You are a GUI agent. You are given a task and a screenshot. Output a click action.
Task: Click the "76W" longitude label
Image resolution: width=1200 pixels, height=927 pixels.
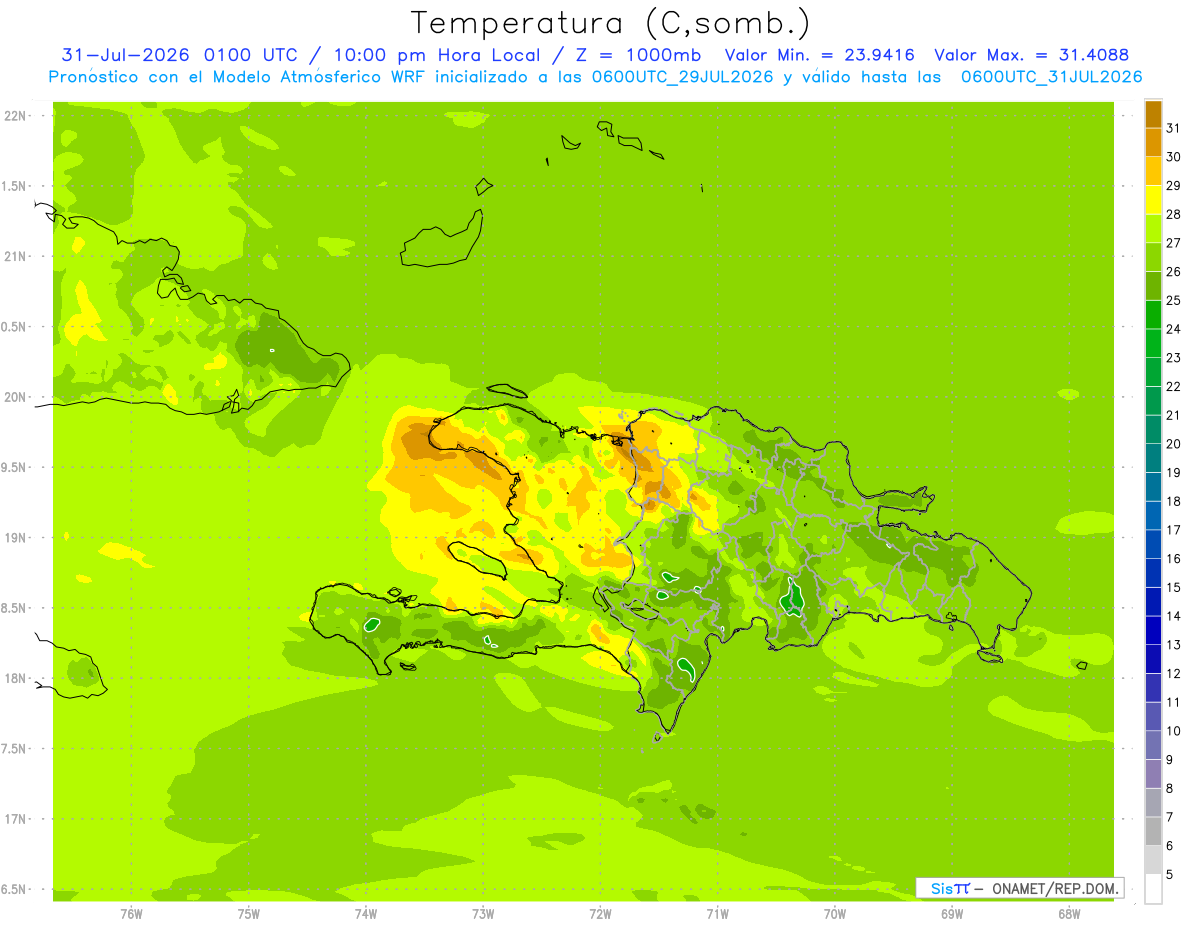coord(131,913)
